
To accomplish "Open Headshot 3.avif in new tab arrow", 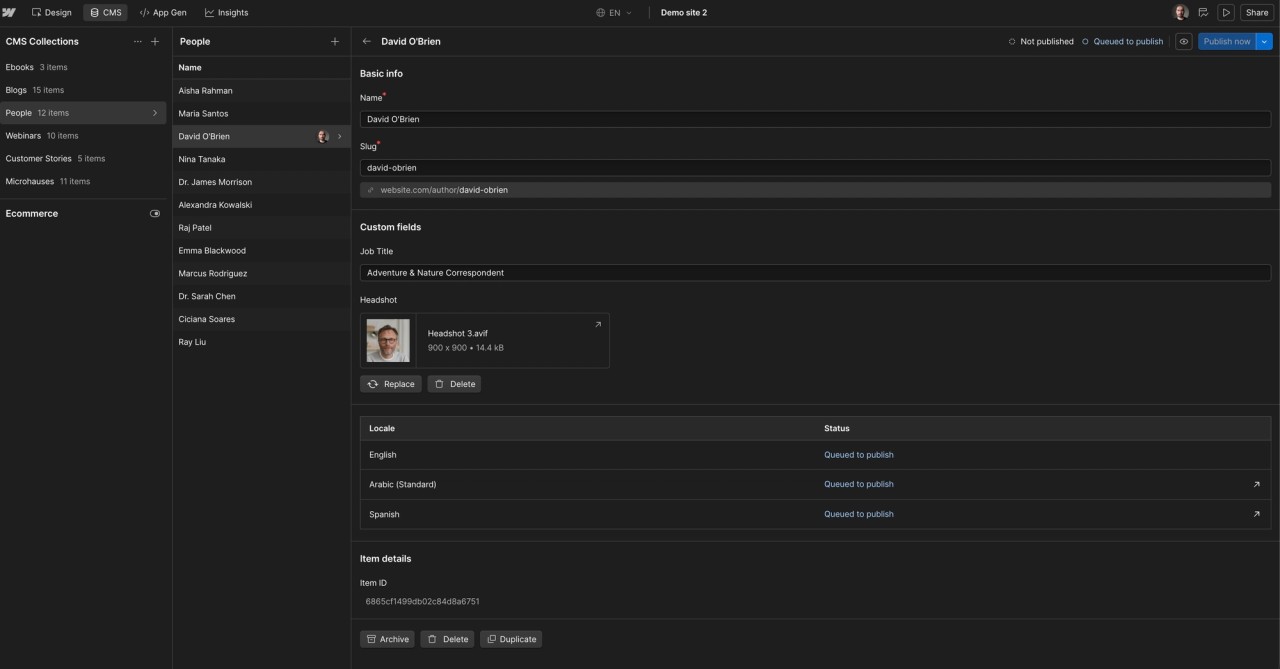I will 598,324.
